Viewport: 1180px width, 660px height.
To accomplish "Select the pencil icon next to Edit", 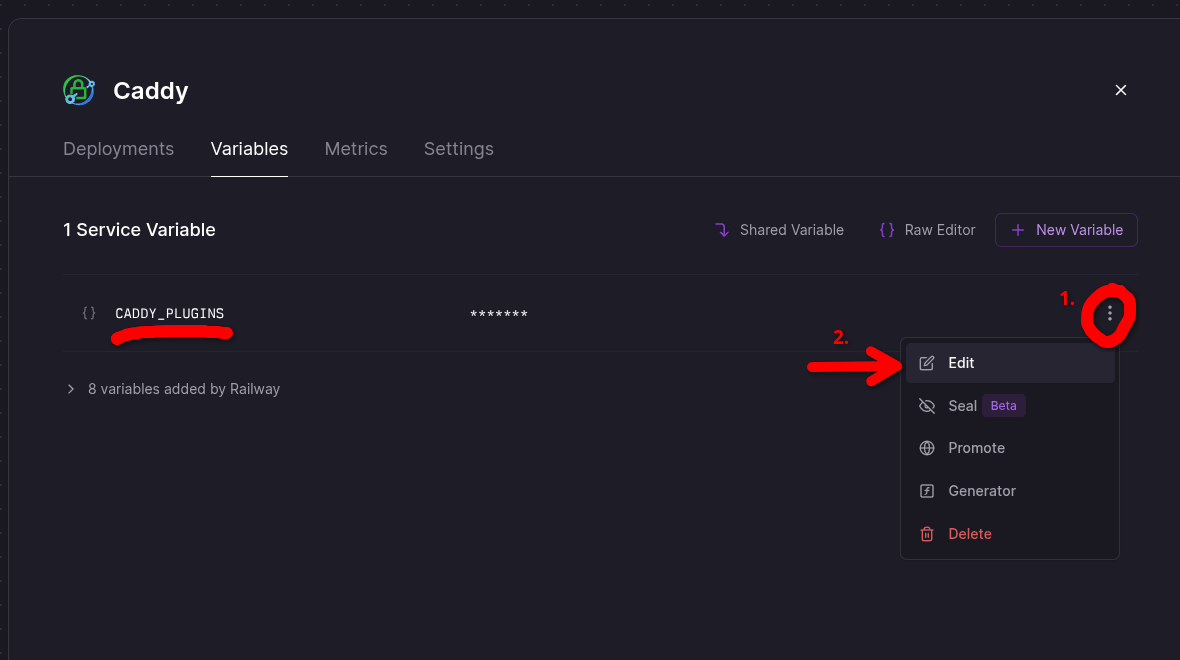I will pos(927,363).
